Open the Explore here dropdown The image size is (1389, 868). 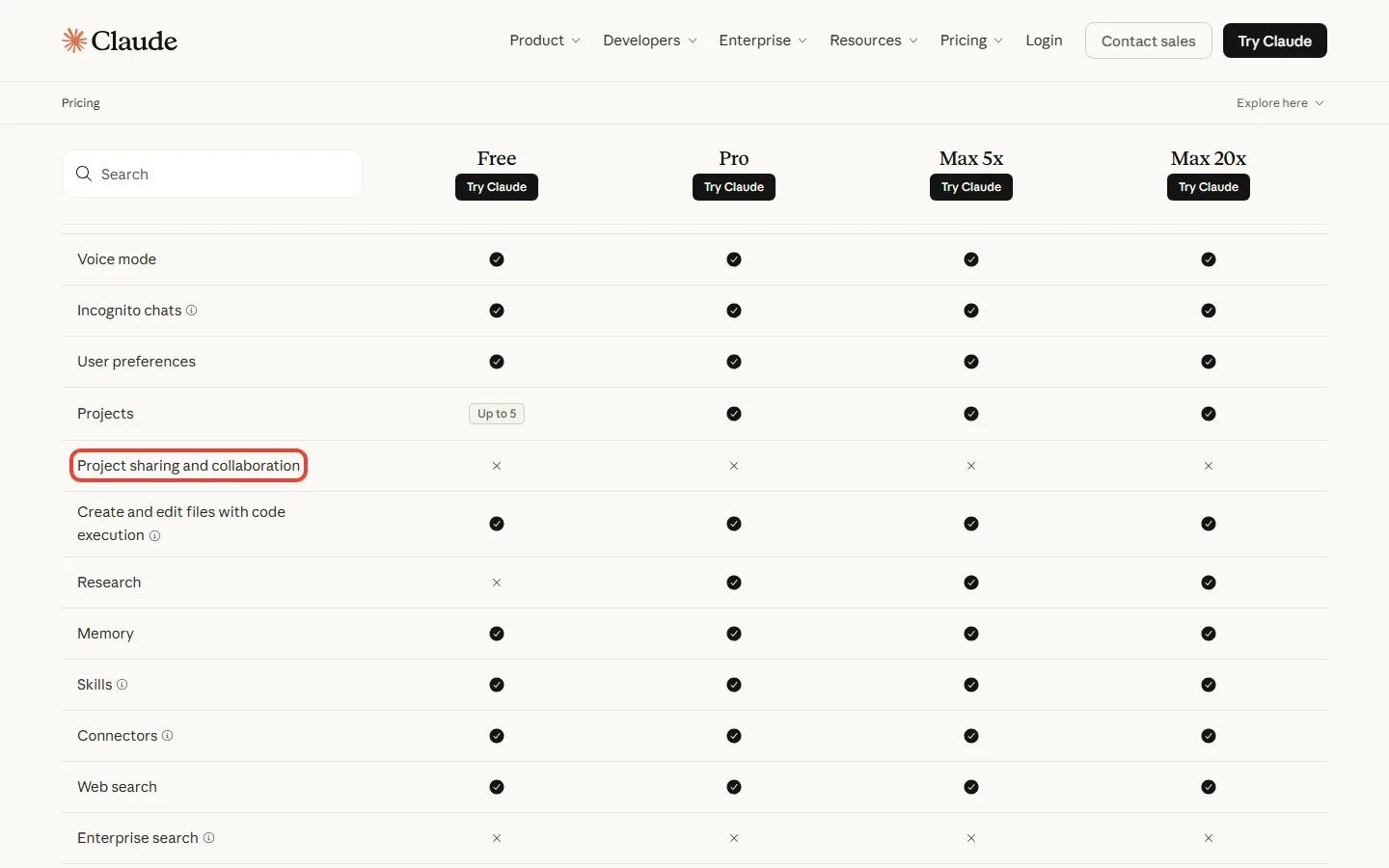click(1280, 103)
